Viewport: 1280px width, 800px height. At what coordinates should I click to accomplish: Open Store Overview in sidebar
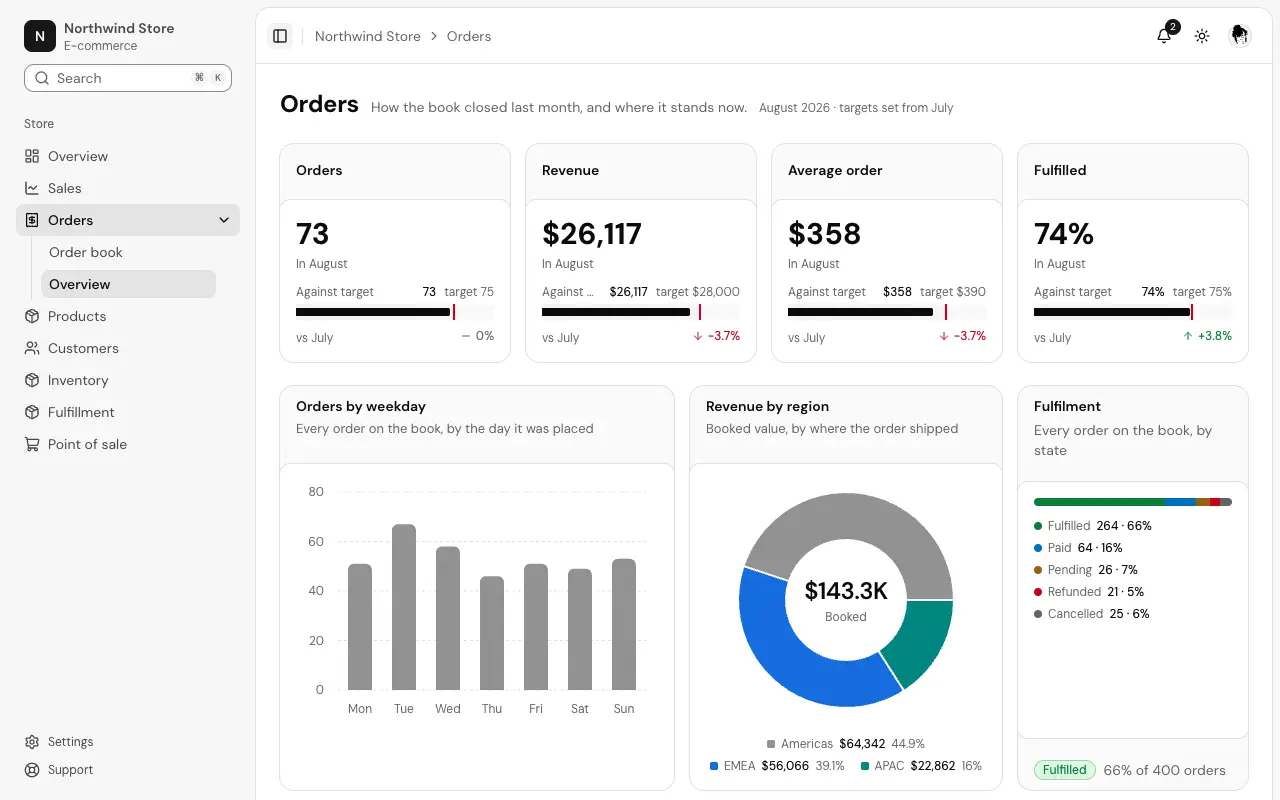78,156
